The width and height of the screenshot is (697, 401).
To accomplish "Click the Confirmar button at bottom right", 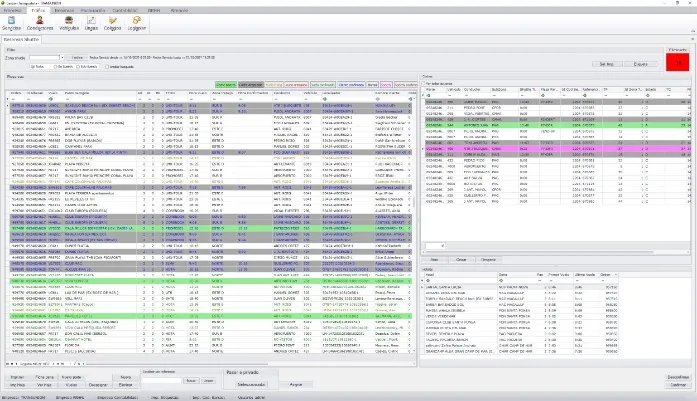I will 678,385.
